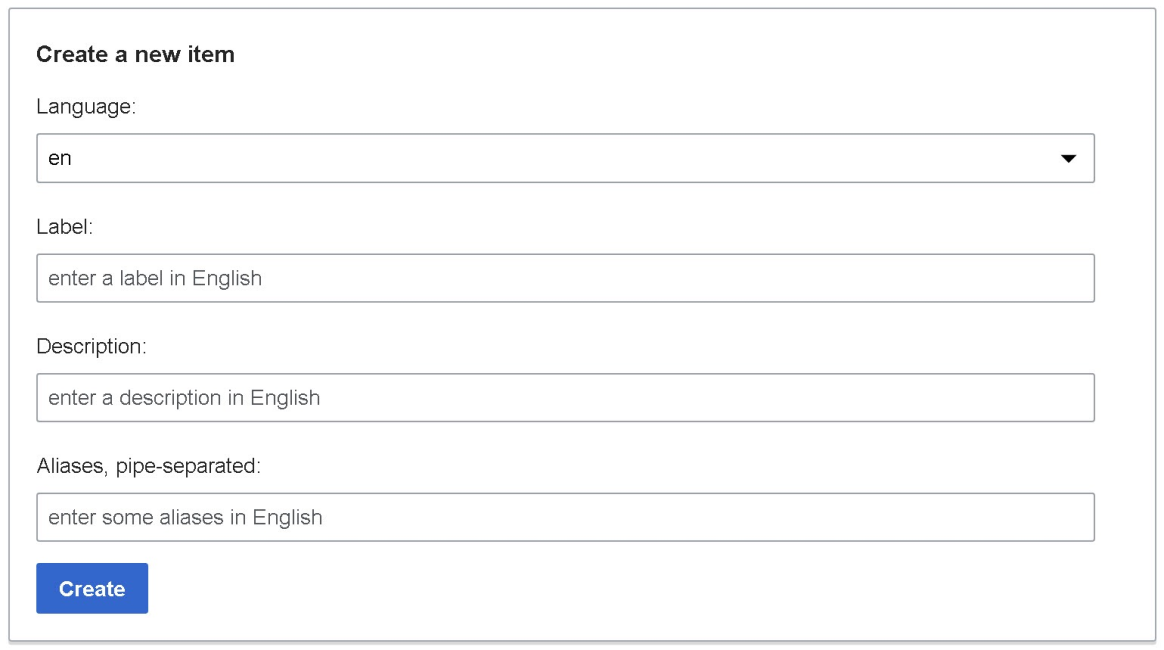The image size is (1164, 650).
Task: Click the 'Create a new item' heading
Action: coord(135,54)
